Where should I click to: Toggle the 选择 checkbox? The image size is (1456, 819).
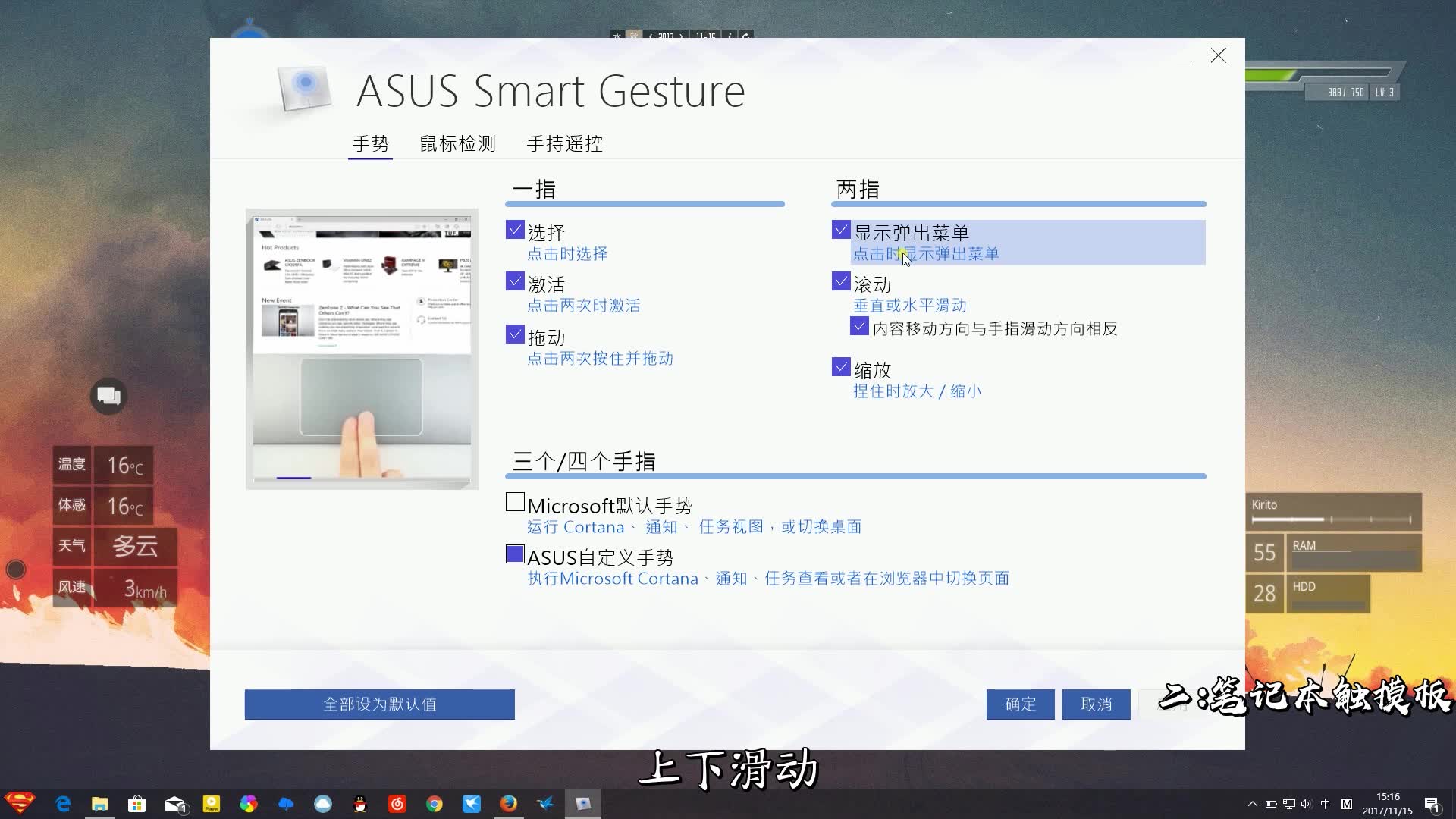515,230
